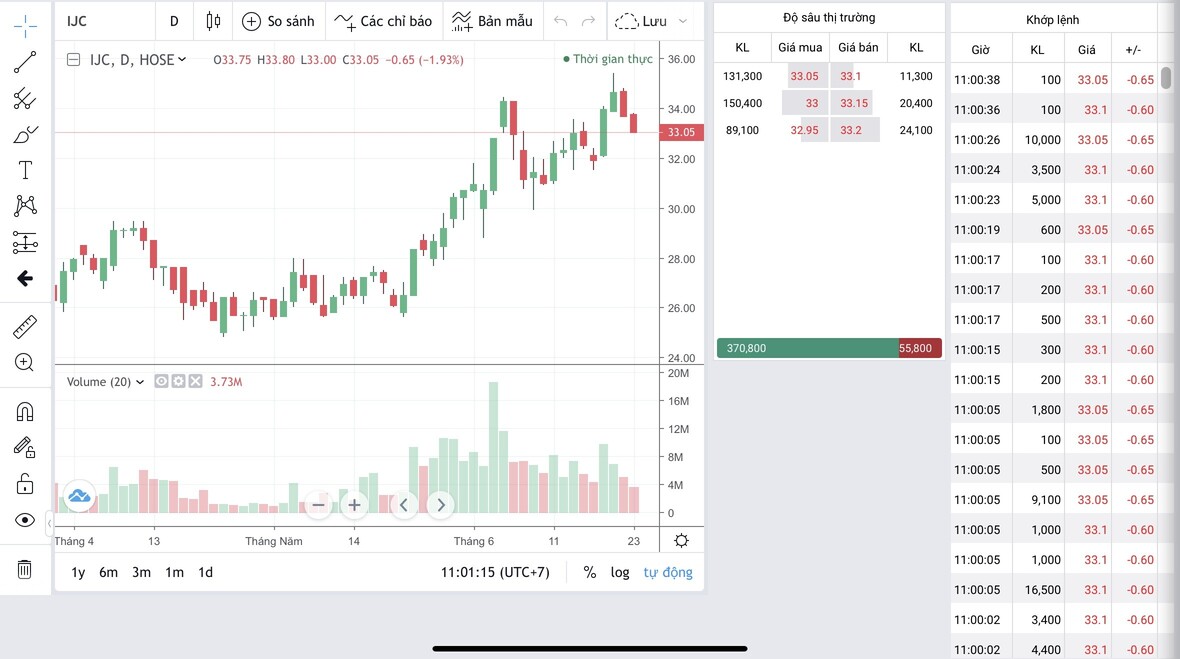This screenshot has width=1180, height=659.
Task: Open chart settings gear below price axis
Action: tap(681, 541)
